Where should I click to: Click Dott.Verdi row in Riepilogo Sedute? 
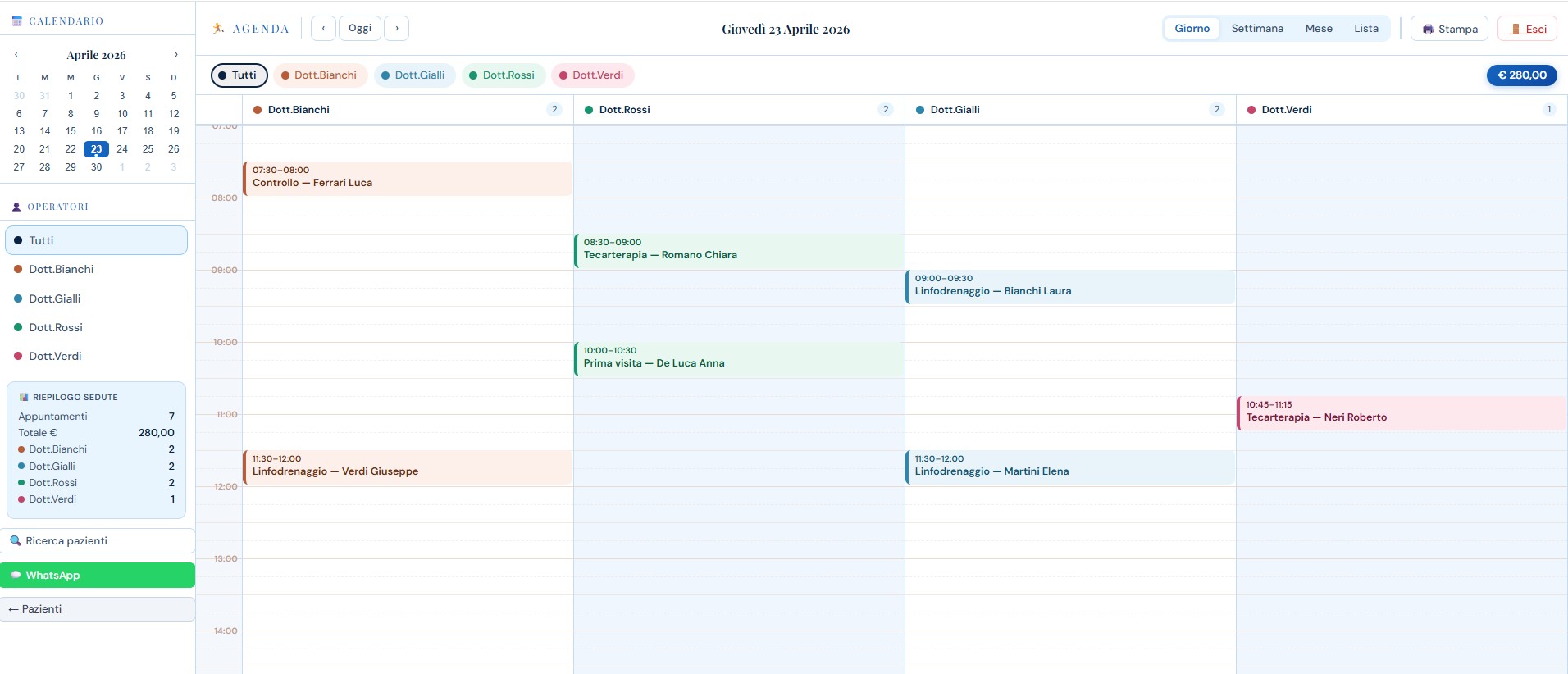[96, 499]
